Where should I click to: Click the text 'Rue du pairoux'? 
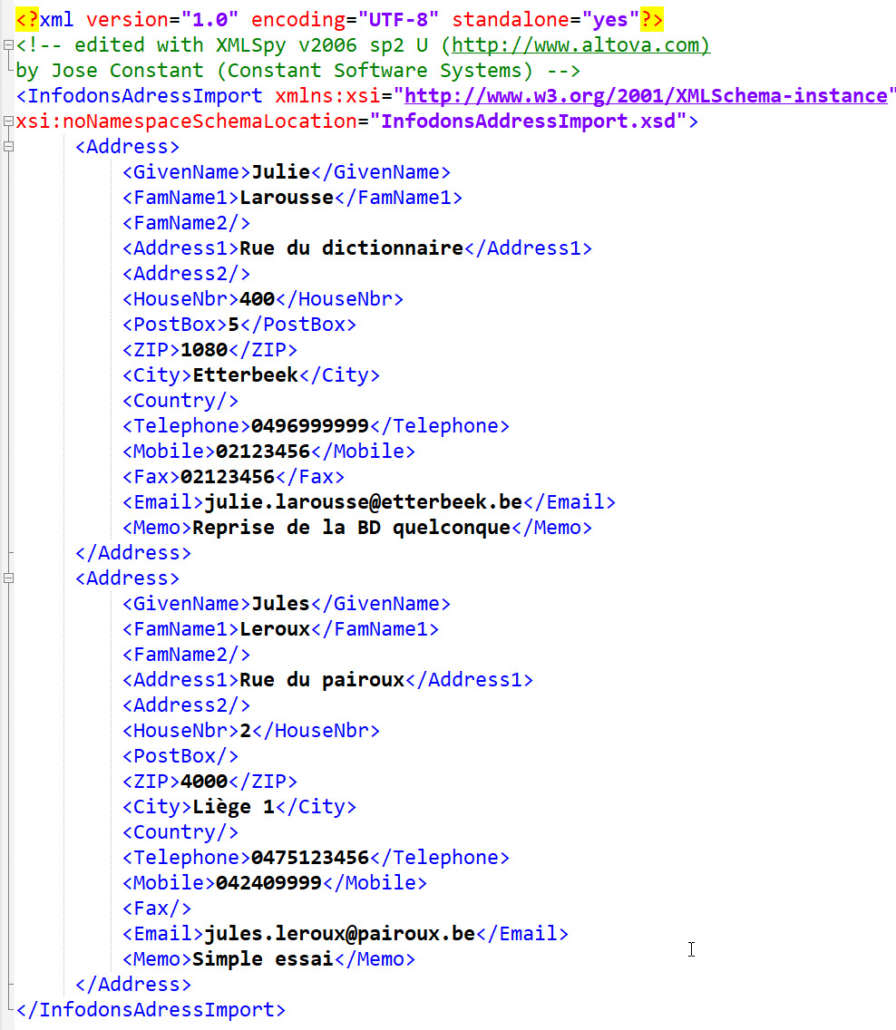tap(322, 681)
